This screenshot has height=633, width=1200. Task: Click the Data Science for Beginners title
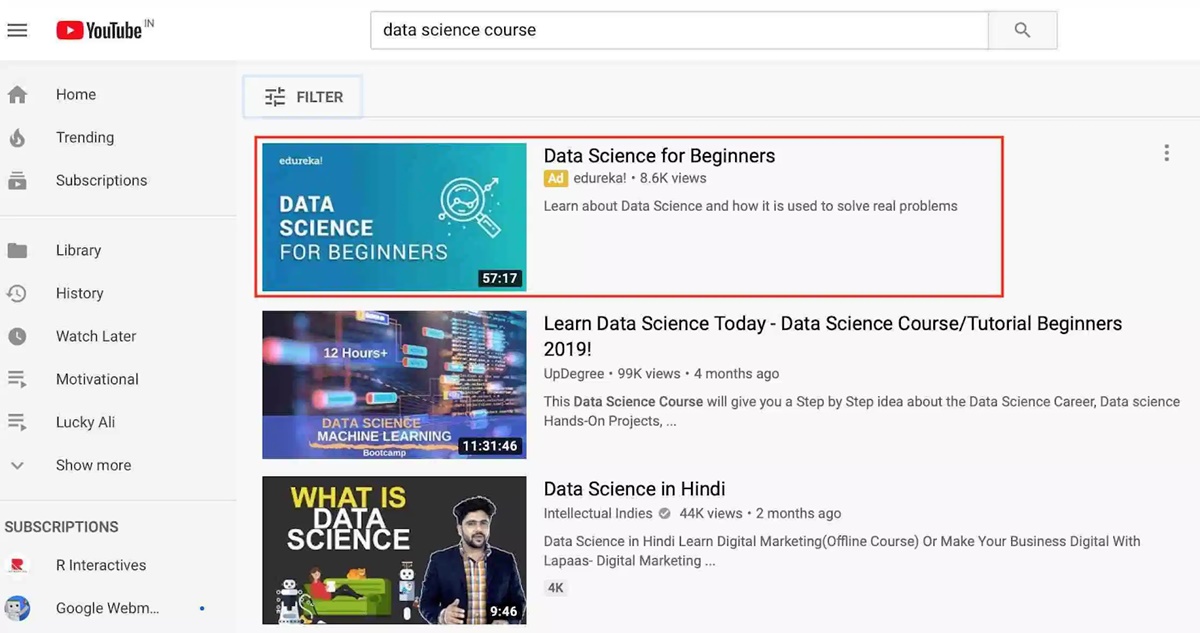(x=659, y=156)
